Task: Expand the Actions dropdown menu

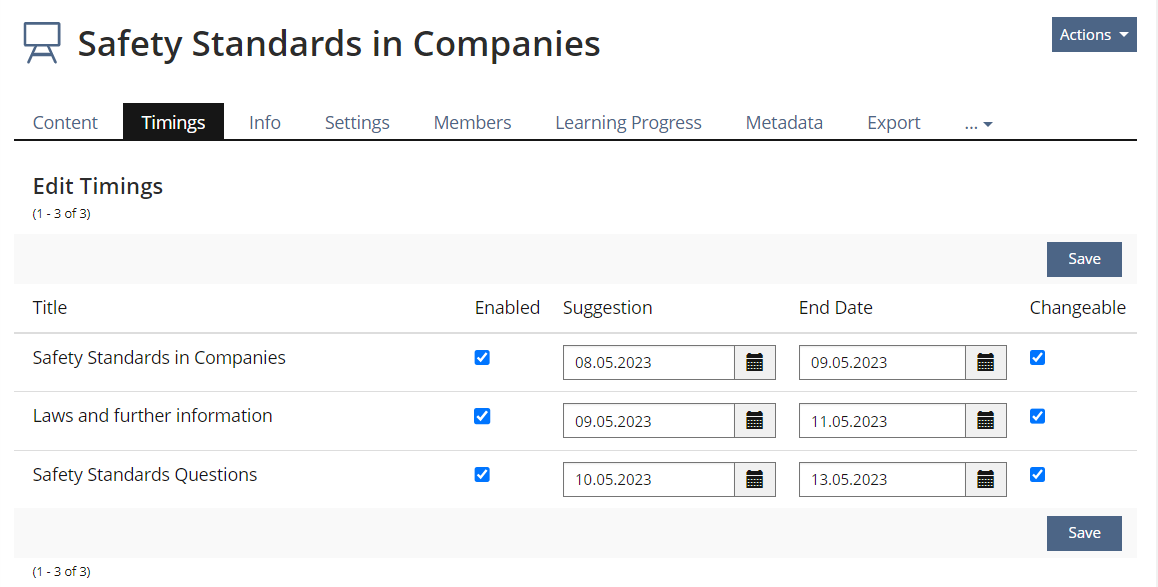Action: (1094, 34)
